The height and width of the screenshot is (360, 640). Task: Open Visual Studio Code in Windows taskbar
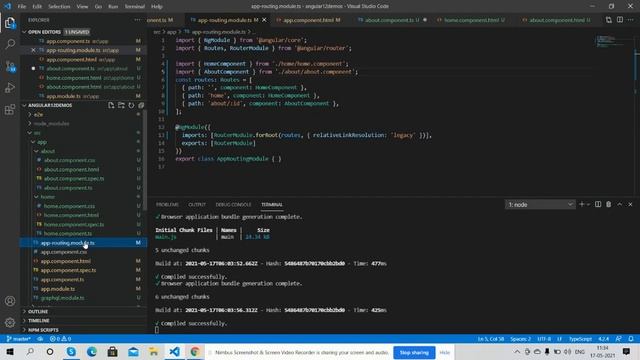click(x=174, y=351)
